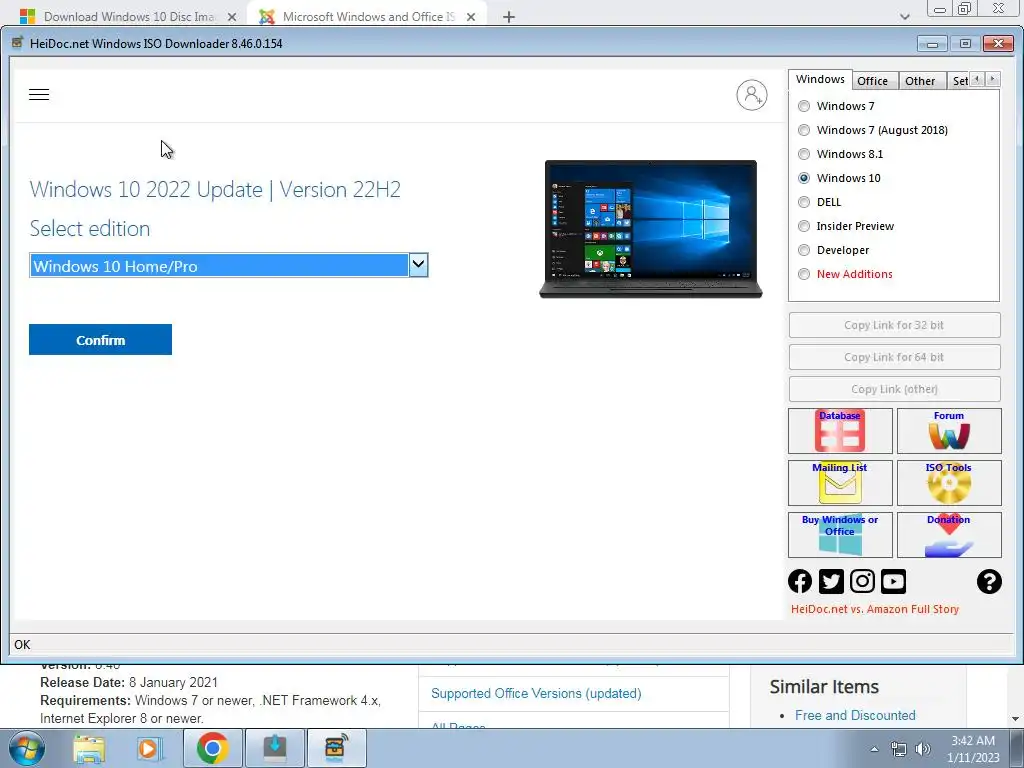Select the Developer radio button
Screen dimensions: 1024x768
(804, 250)
